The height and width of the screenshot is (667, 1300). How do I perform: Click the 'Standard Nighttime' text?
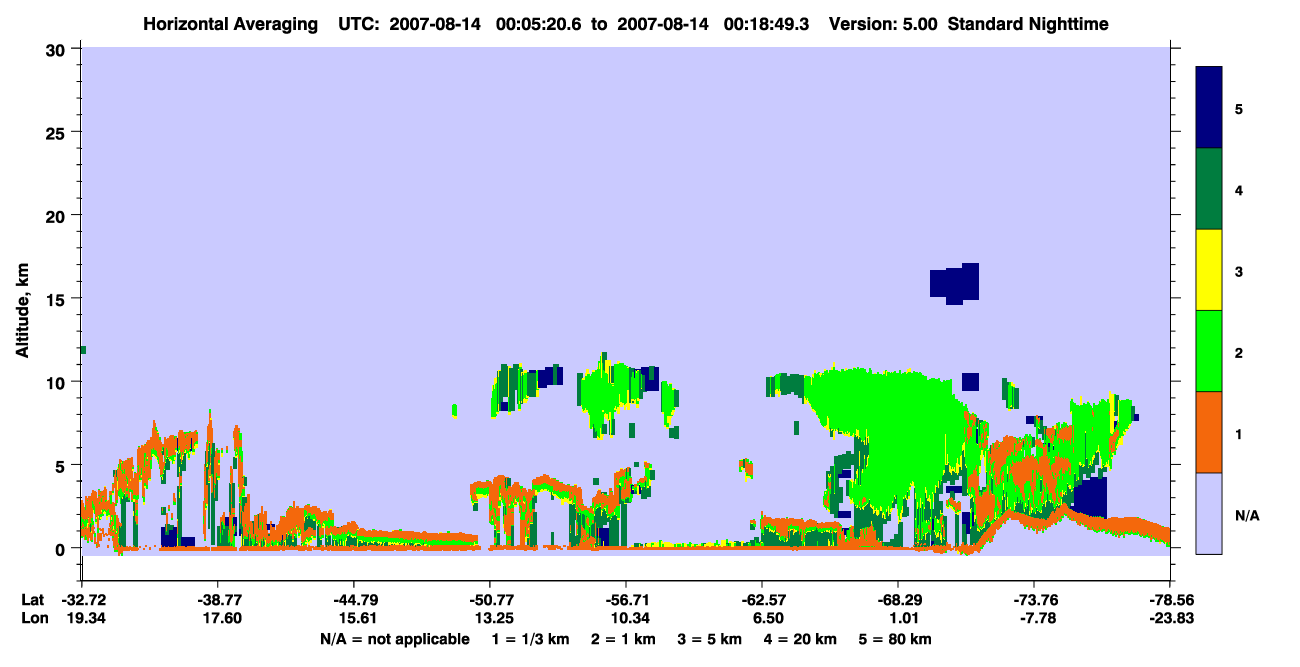tap(1028, 24)
